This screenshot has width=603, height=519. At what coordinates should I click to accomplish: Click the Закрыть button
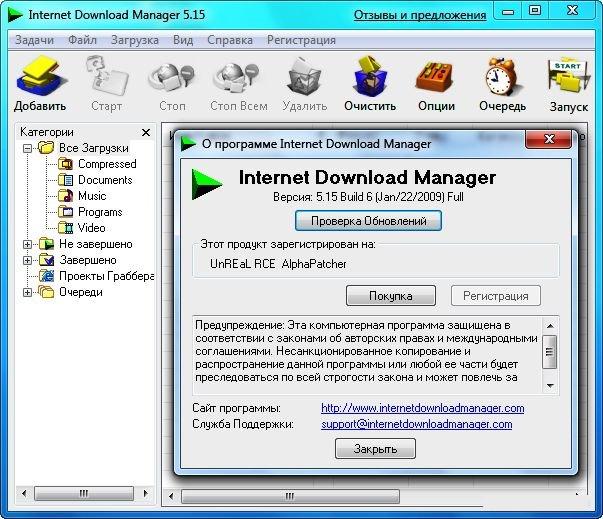(375, 449)
